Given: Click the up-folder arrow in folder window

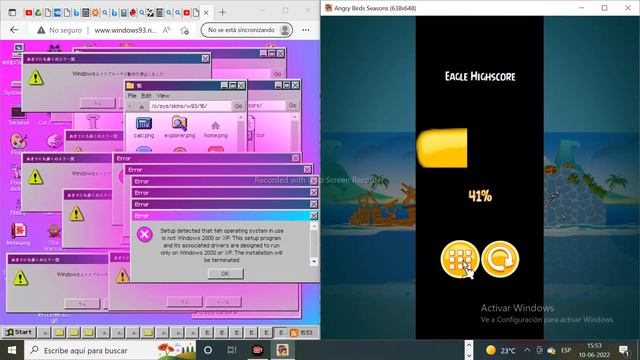Looking at the screenshot, I should pos(141,107).
